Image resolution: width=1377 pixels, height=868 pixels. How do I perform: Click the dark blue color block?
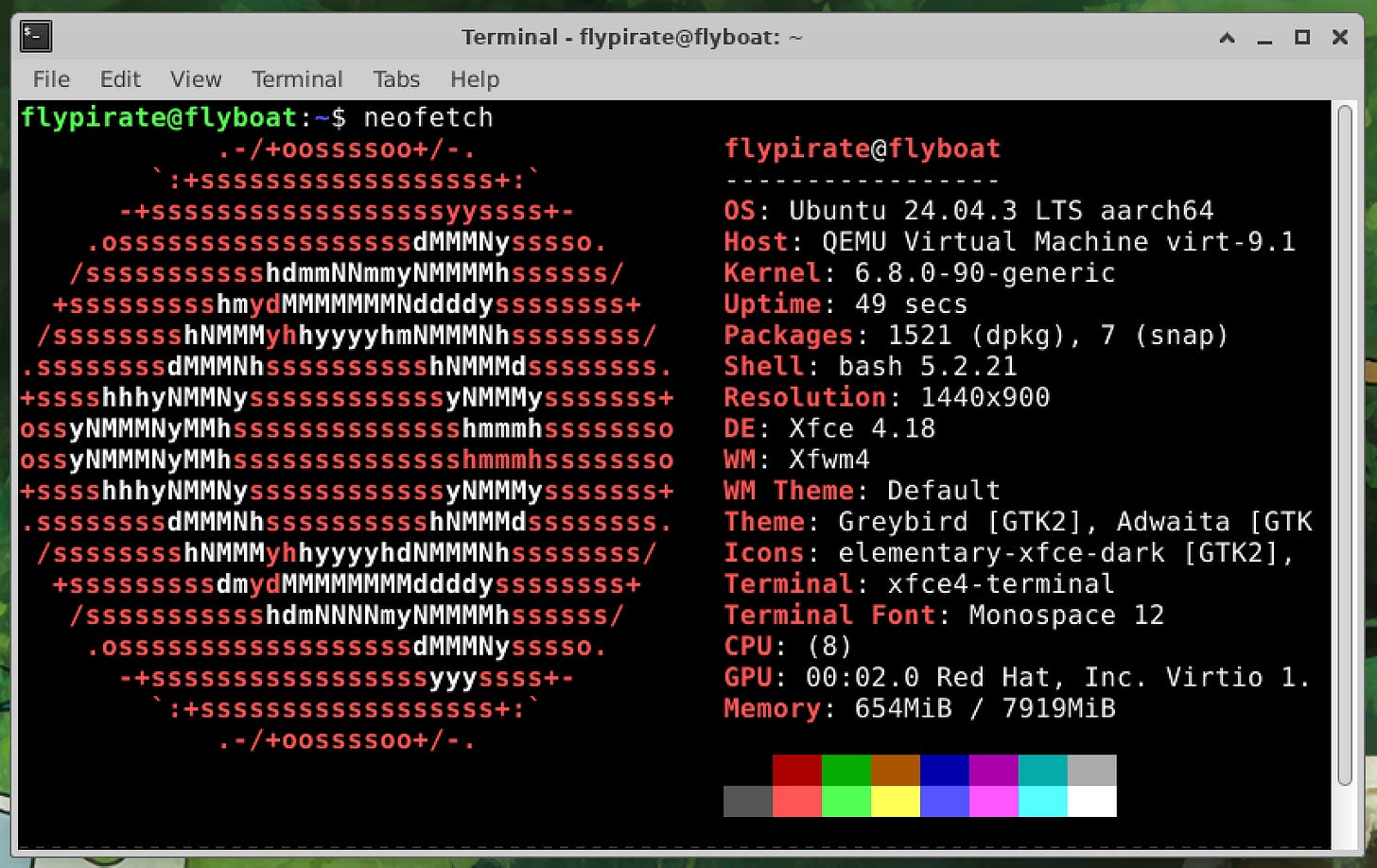pyautogui.click(x=945, y=770)
